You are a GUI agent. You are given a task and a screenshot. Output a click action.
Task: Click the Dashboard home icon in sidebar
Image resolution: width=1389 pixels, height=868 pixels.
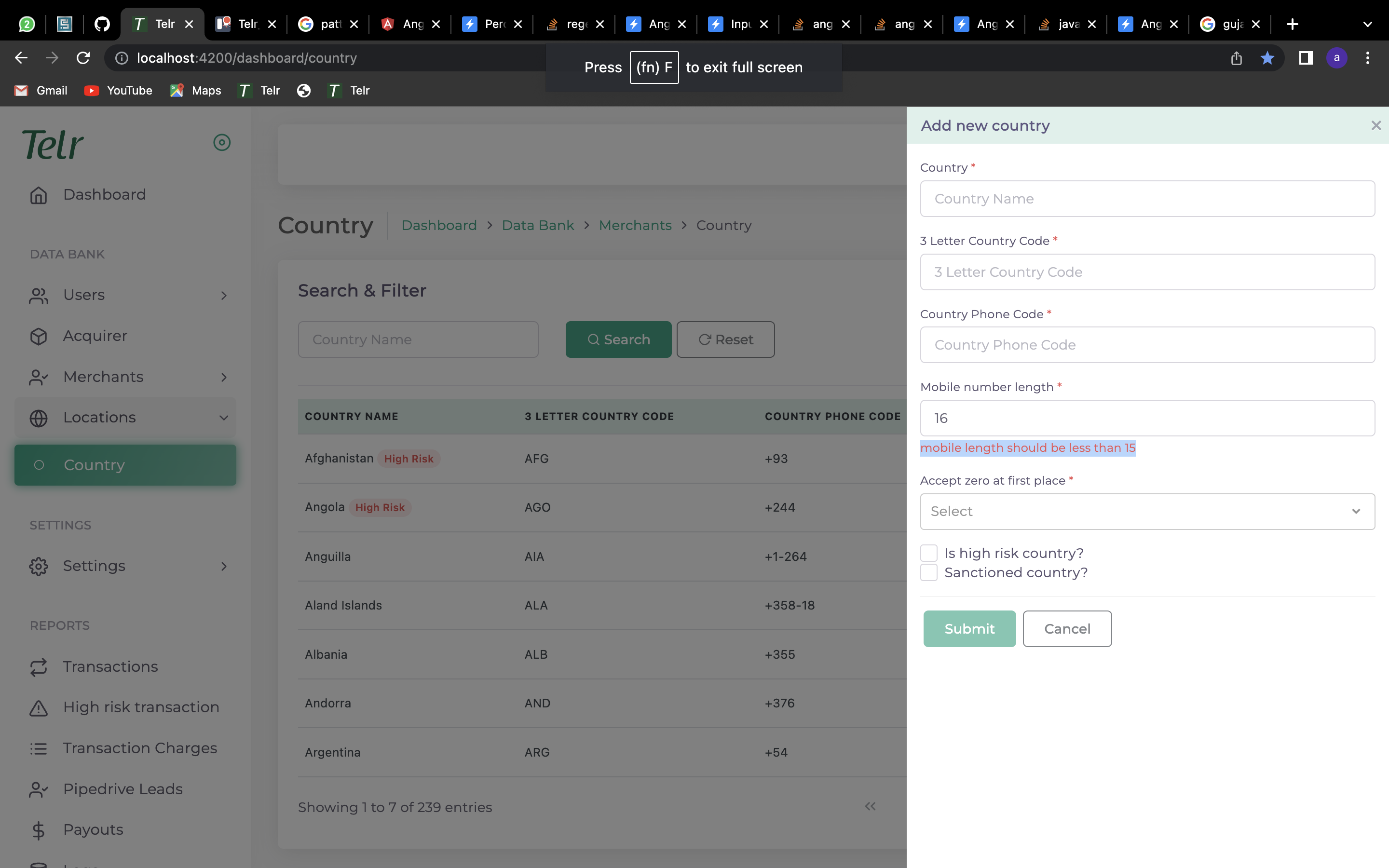[39, 195]
